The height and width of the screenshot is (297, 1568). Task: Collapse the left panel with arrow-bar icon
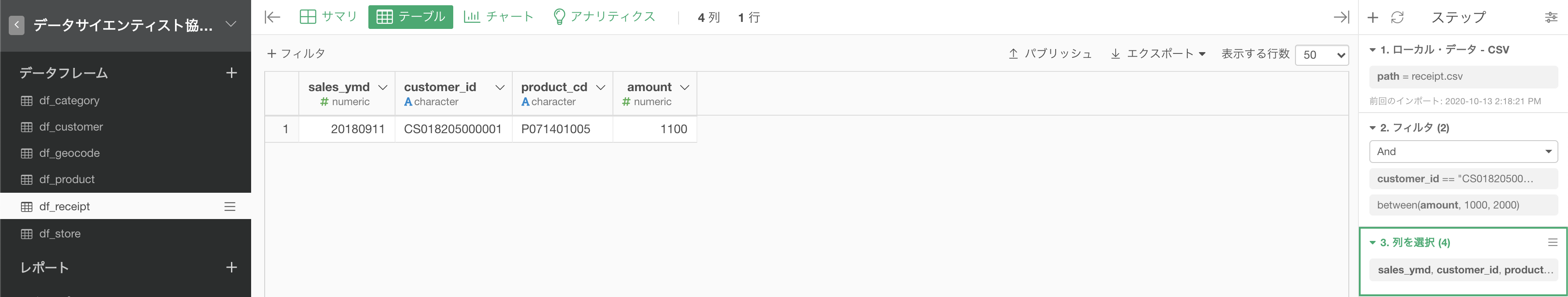[272, 17]
